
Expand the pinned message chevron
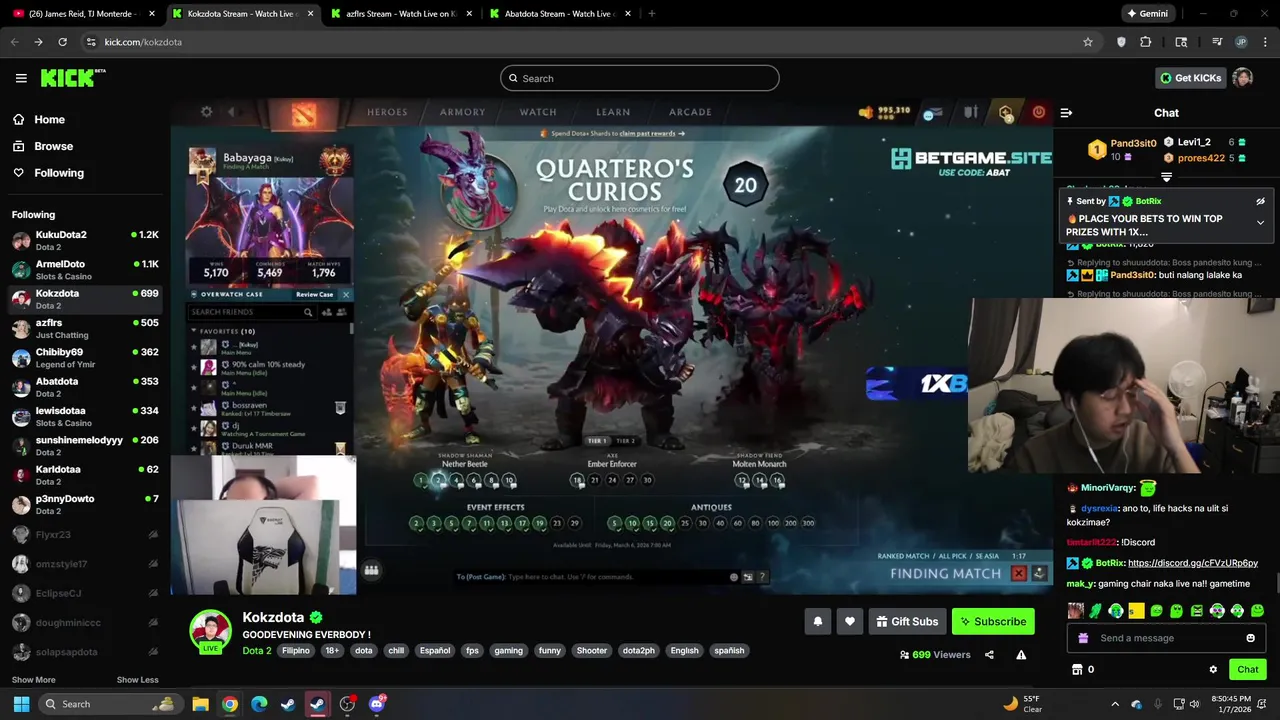click(1260, 222)
